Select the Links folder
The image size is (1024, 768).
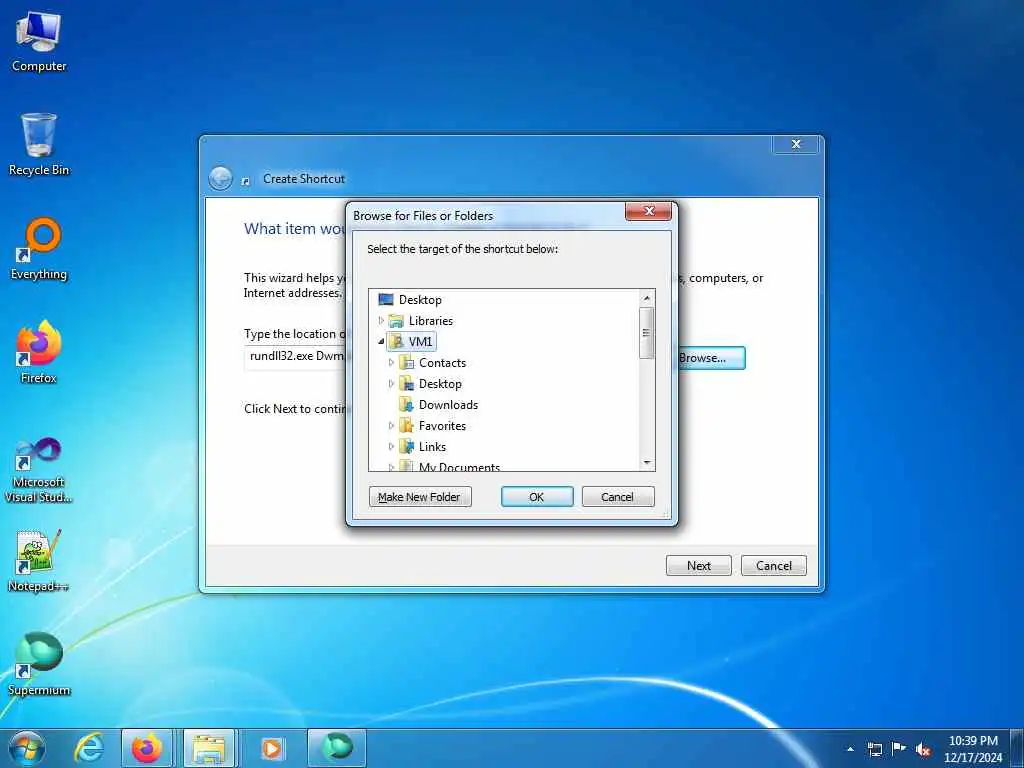pos(423,446)
